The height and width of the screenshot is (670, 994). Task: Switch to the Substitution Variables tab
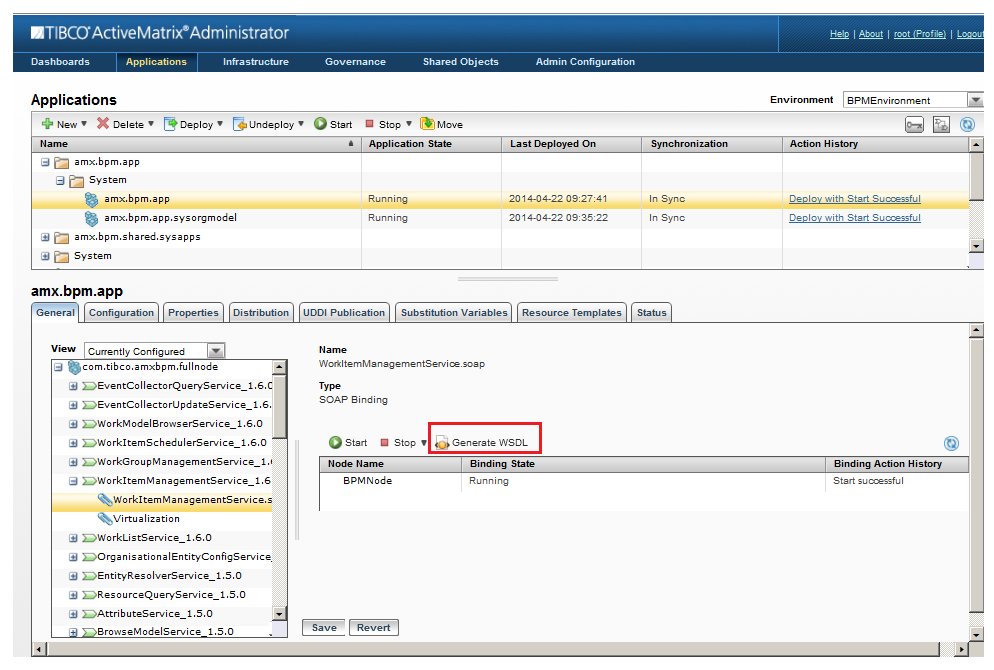click(454, 312)
